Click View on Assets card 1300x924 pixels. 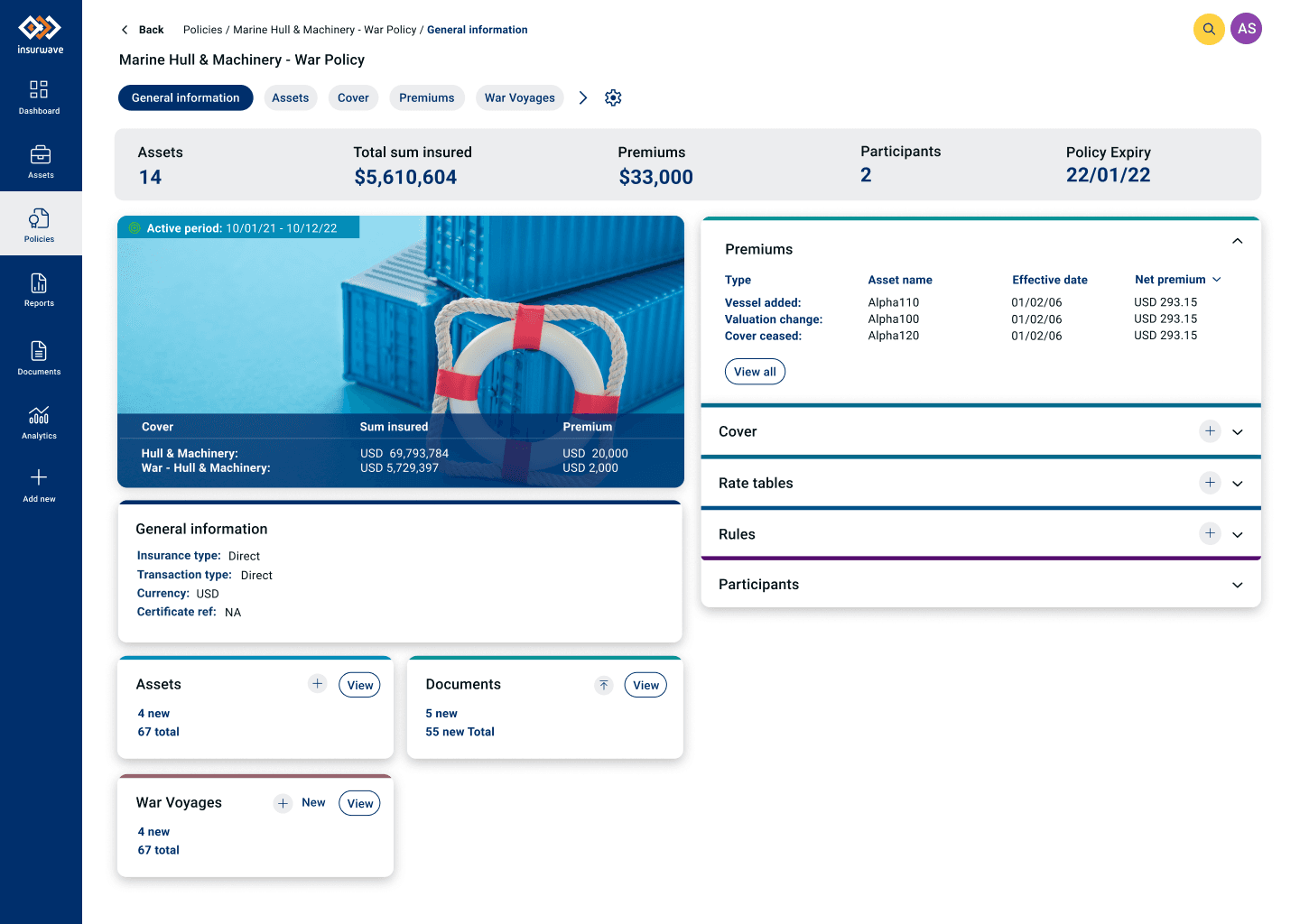[x=360, y=685]
